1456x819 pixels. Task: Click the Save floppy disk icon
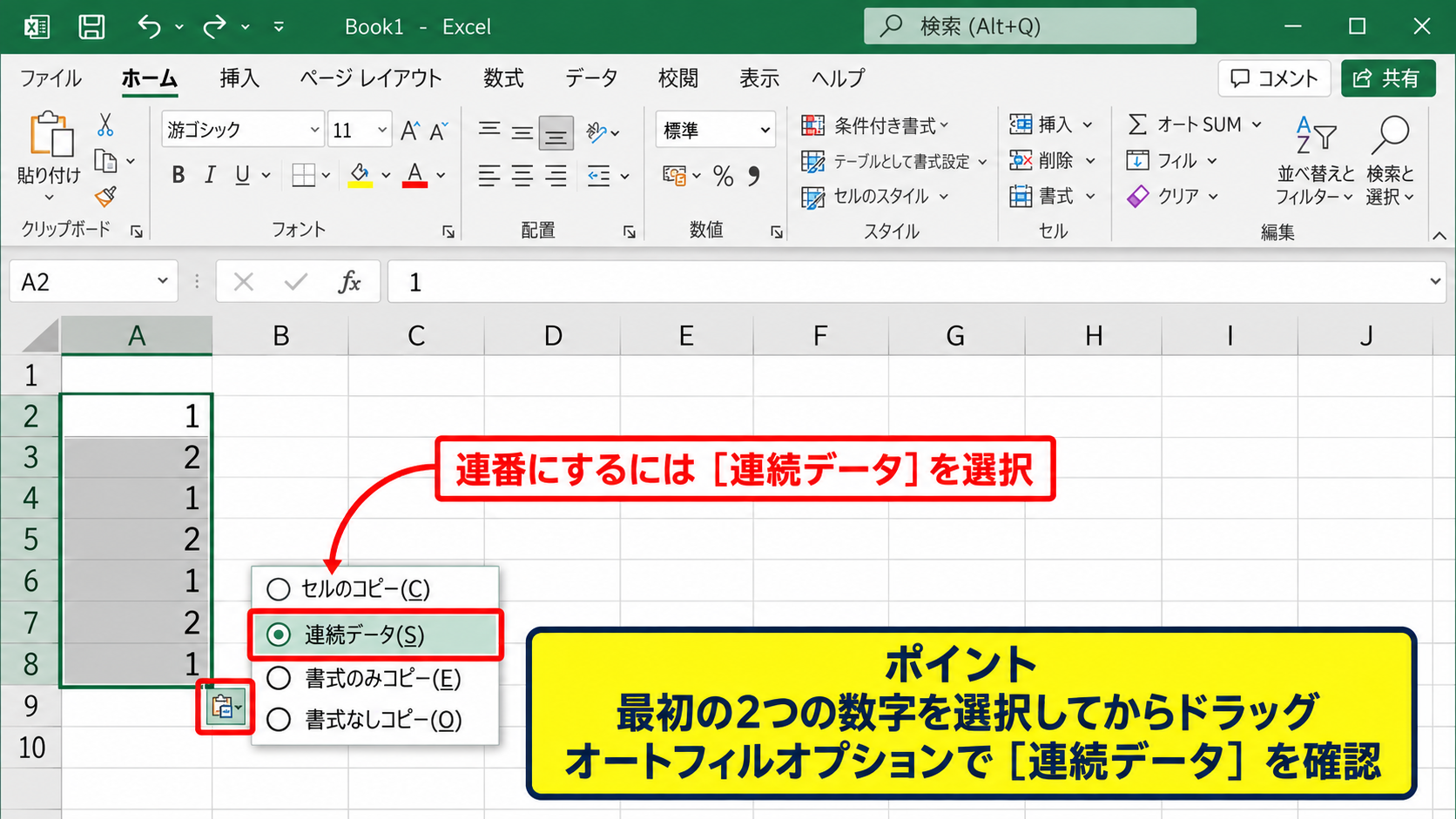pos(91,27)
